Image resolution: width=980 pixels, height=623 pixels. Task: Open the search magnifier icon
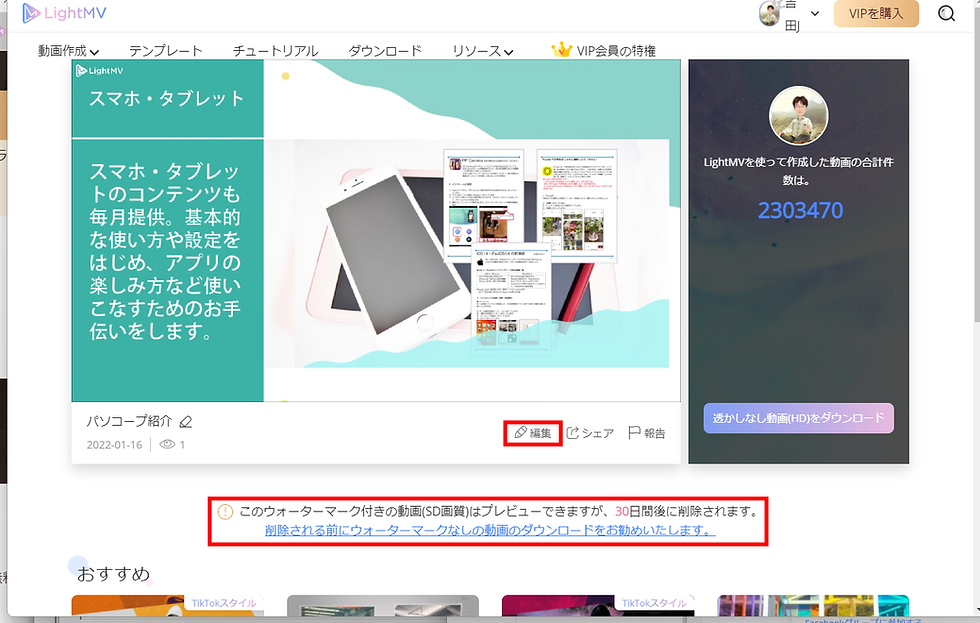[946, 13]
